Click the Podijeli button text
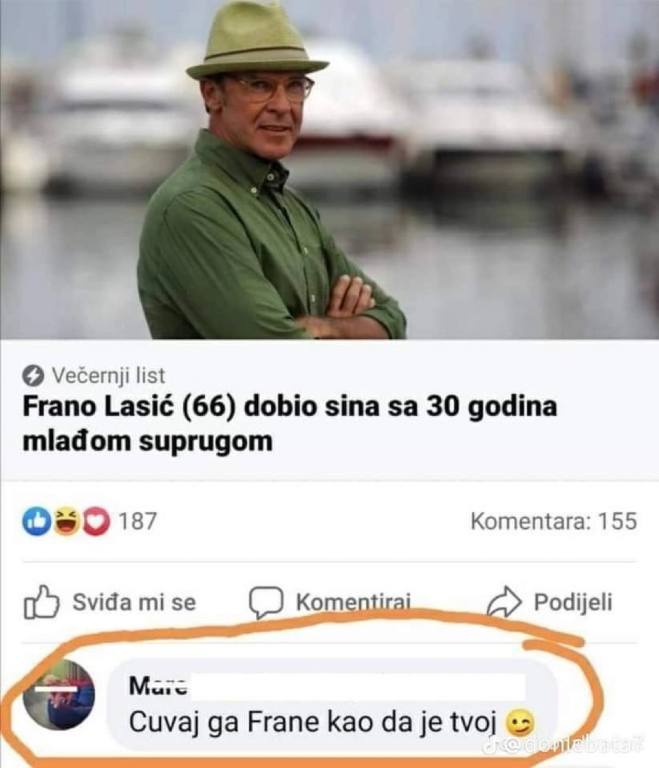 pyautogui.click(x=573, y=602)
